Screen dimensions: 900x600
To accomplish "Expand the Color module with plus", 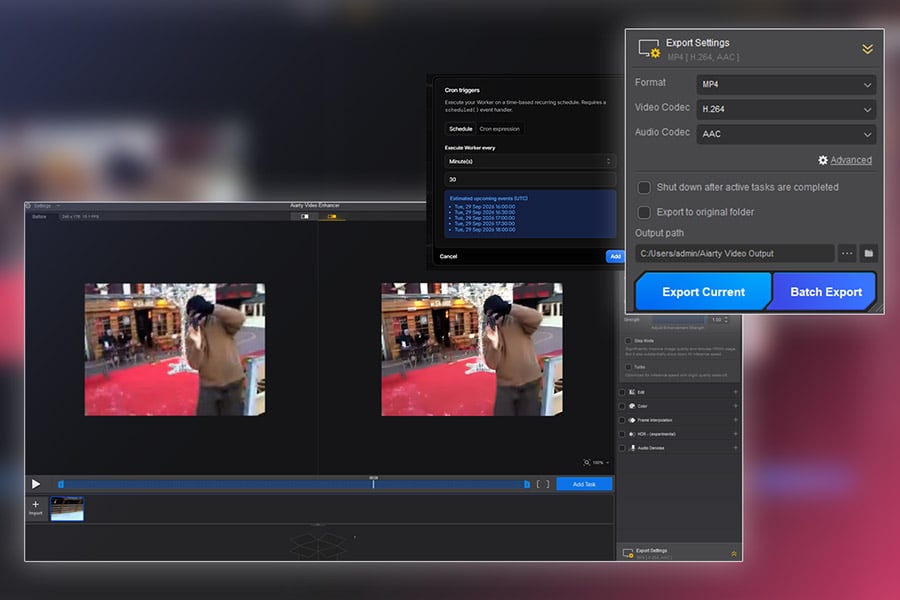I will [x=735, y=406].
